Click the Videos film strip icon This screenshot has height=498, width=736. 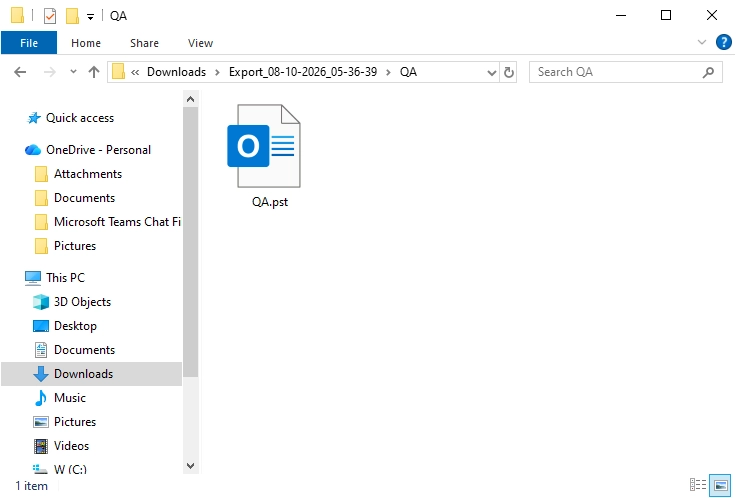point(41,446)
